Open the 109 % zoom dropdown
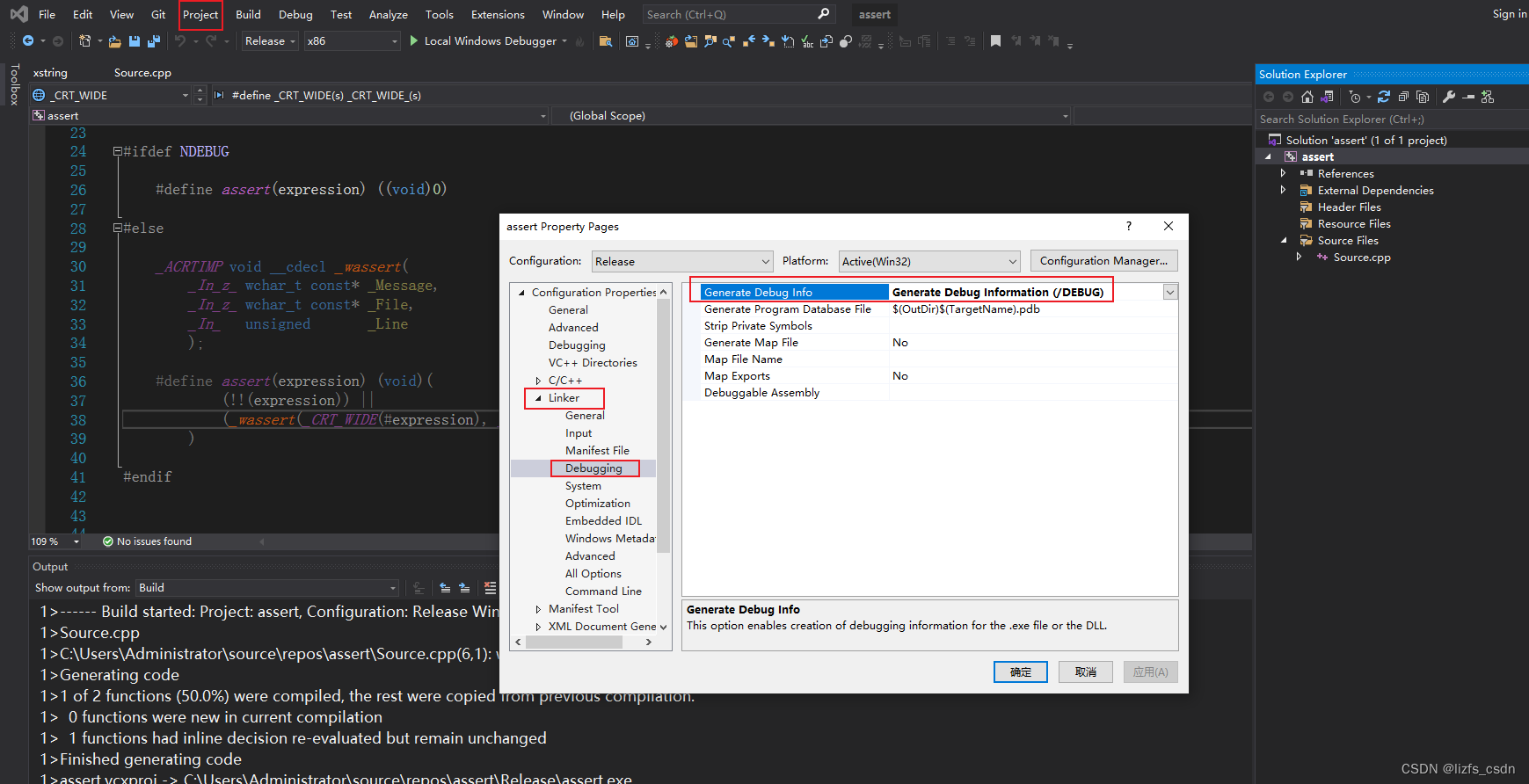The height and width of the screenshot is (784, 1529). 76,541
